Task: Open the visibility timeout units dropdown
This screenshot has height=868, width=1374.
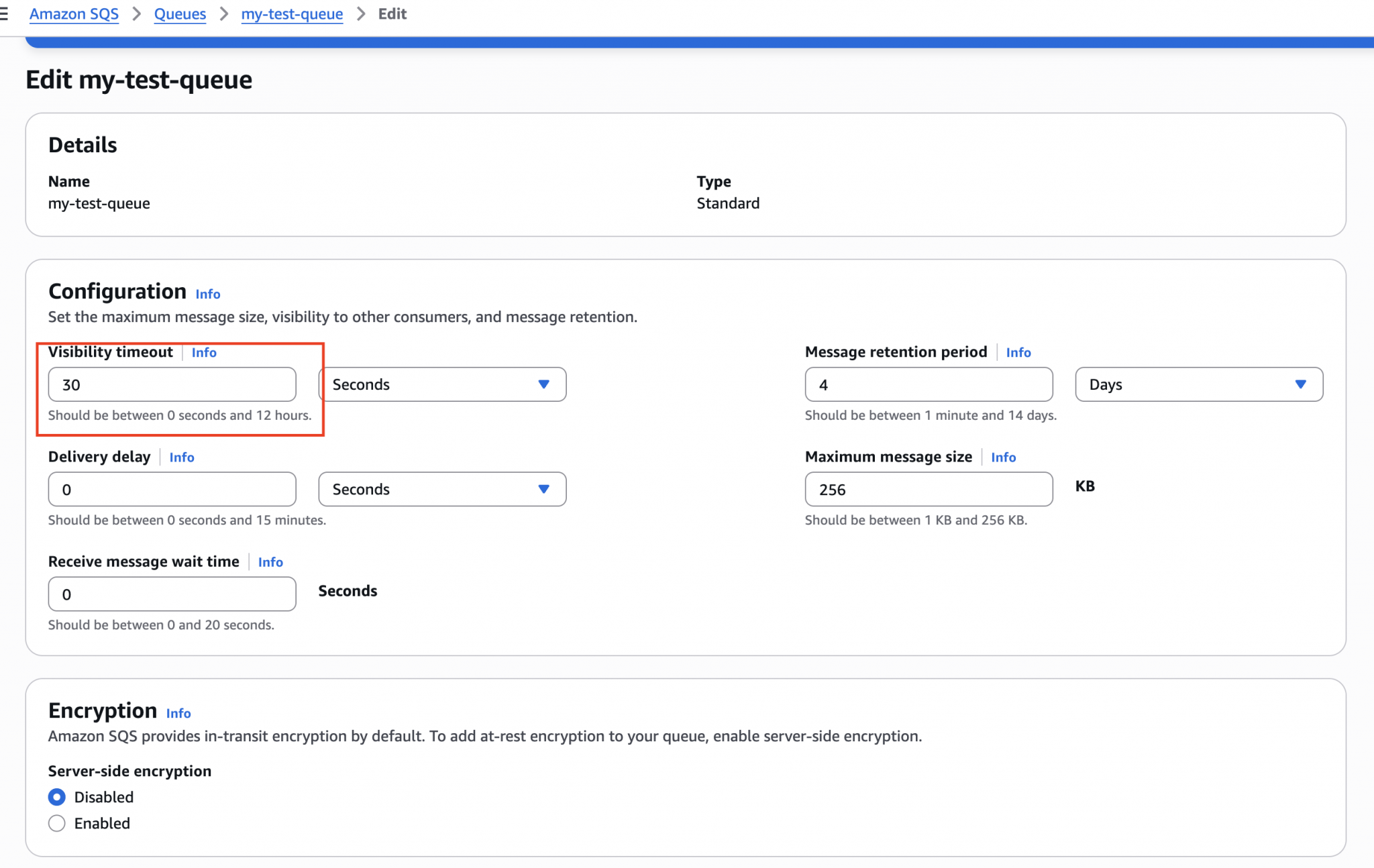Action: tap(441, 384)
